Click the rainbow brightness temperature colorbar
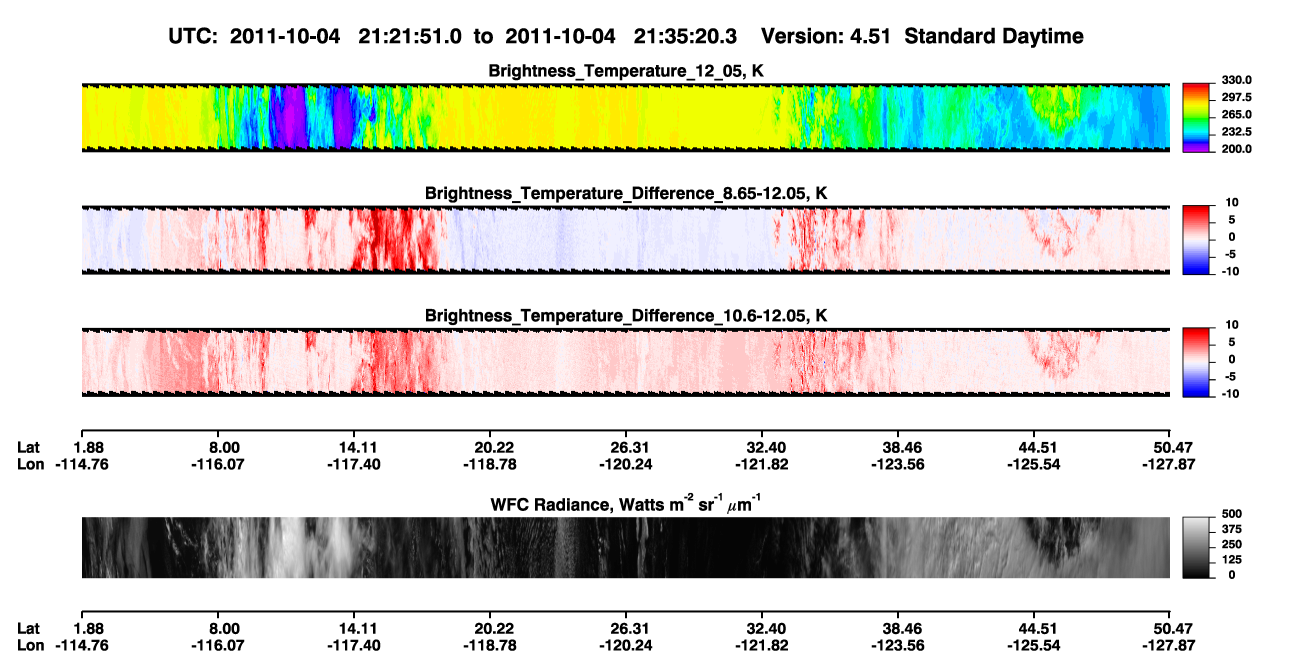Viewport: 1300px width, 667px height. (x=1198, y=117)
